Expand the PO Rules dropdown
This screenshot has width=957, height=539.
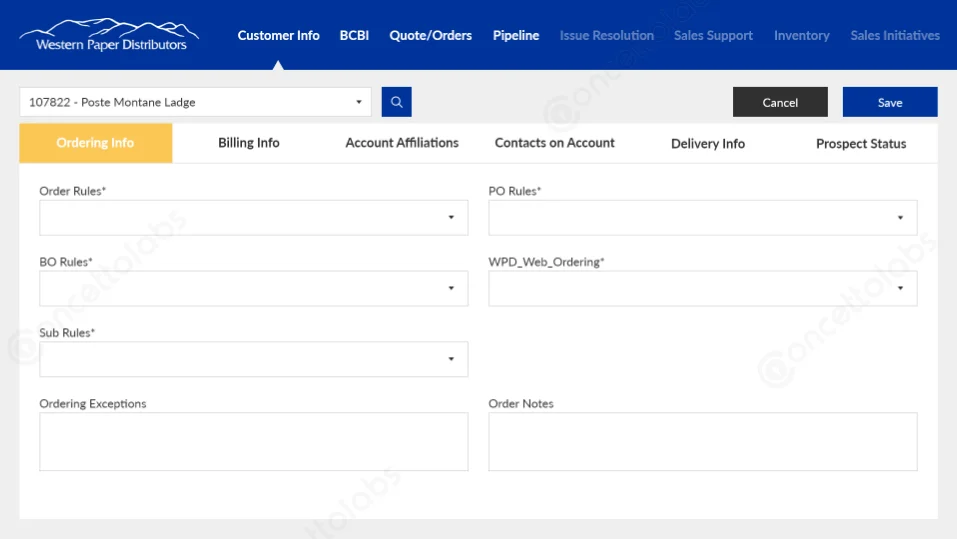(x=702, y=218)
